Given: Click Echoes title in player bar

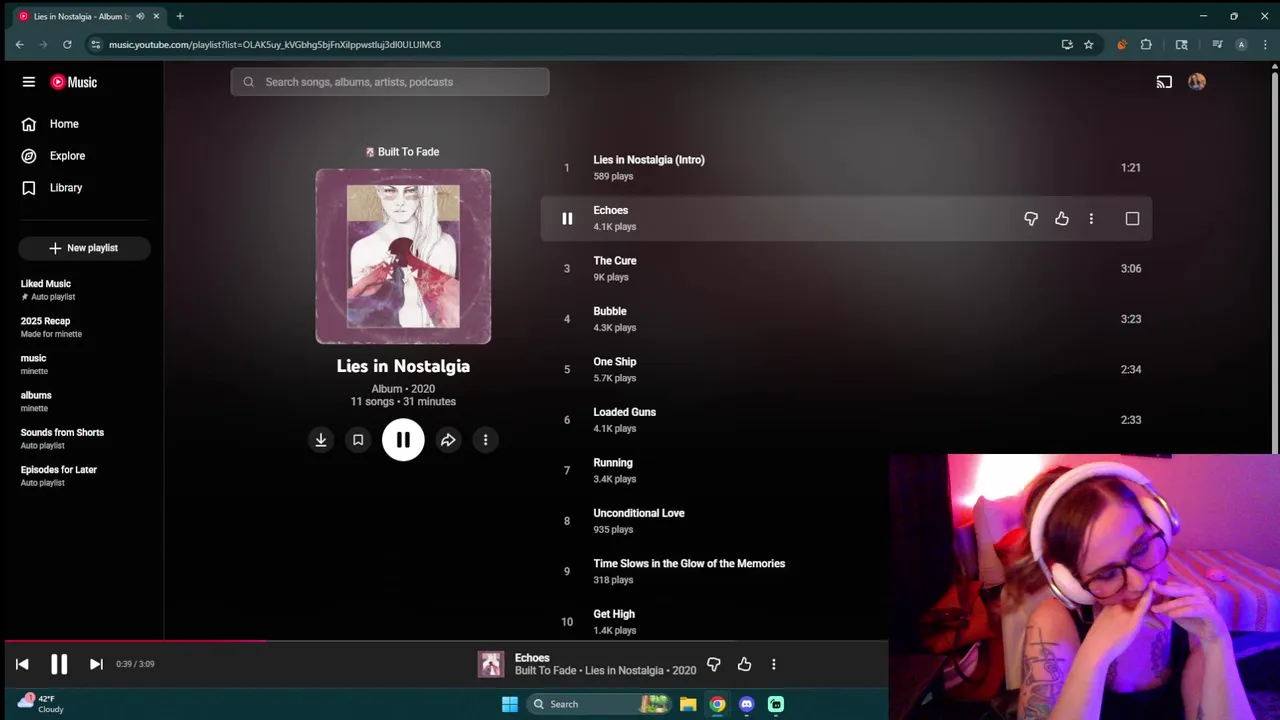Looking at the screenshot, I should 532,658.
